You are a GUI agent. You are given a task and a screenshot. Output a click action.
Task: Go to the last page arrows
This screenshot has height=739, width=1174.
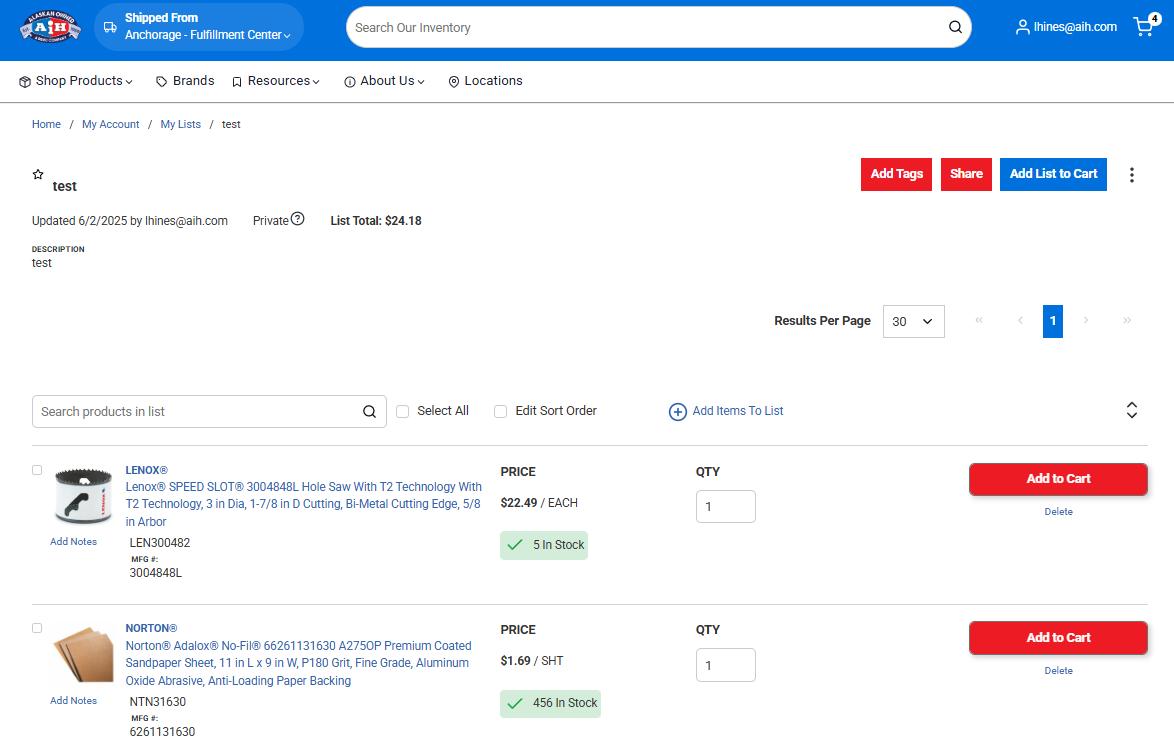tap(1127, 320)
